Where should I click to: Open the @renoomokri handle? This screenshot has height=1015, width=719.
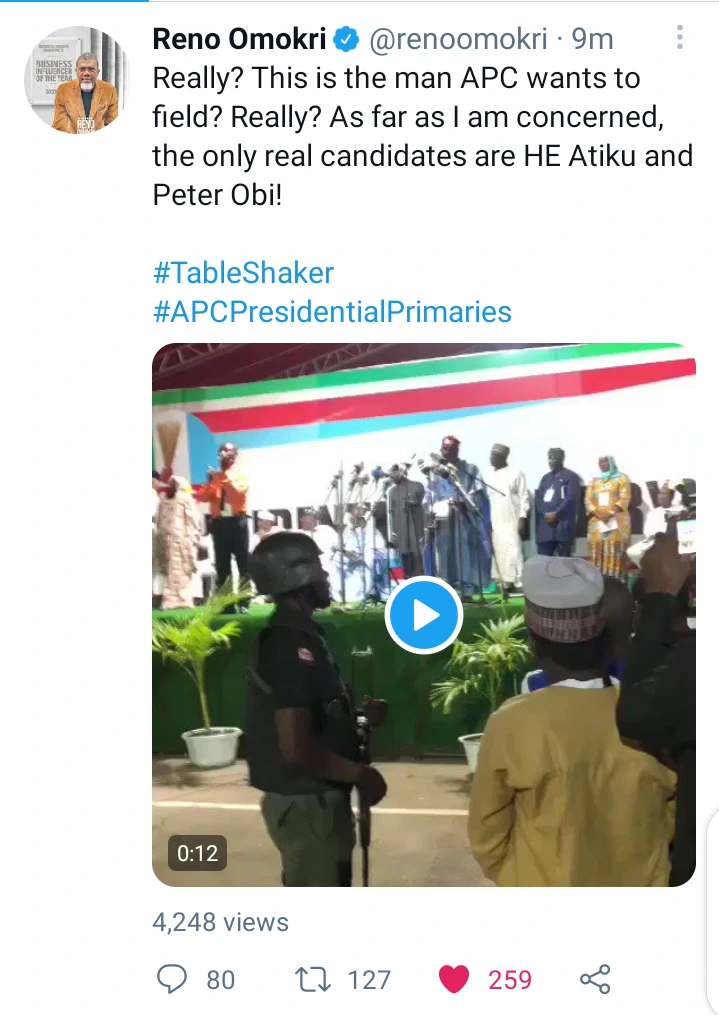pyautogui.click(x=459, y=40)
